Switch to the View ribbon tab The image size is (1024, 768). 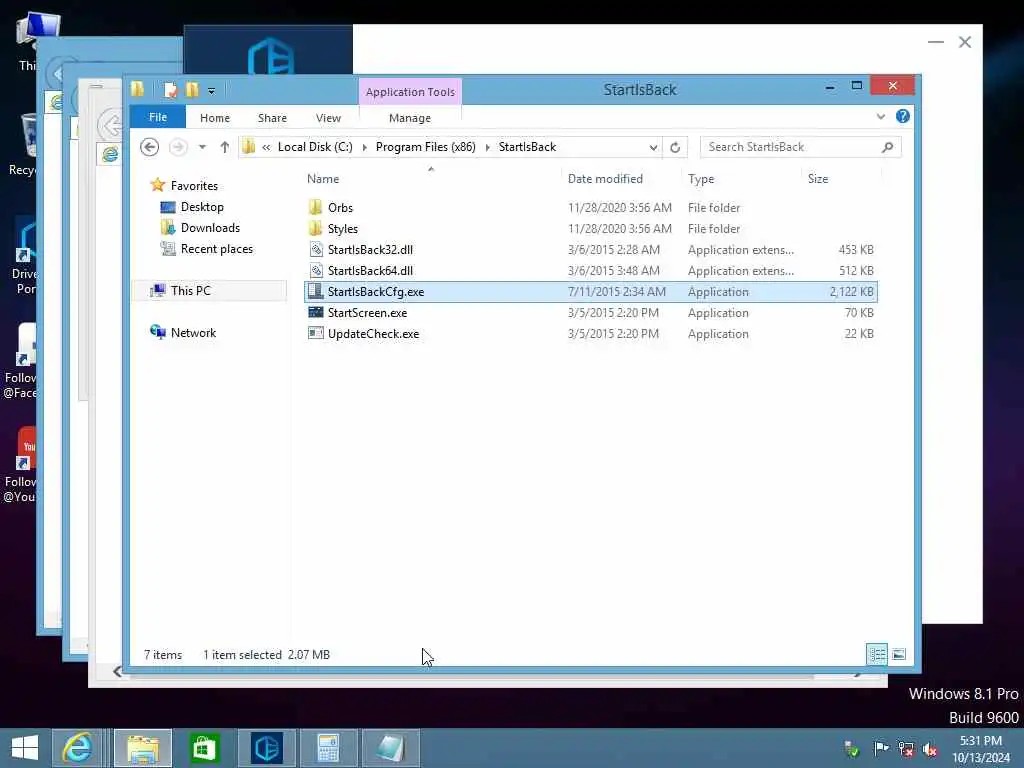pos(328,118)
